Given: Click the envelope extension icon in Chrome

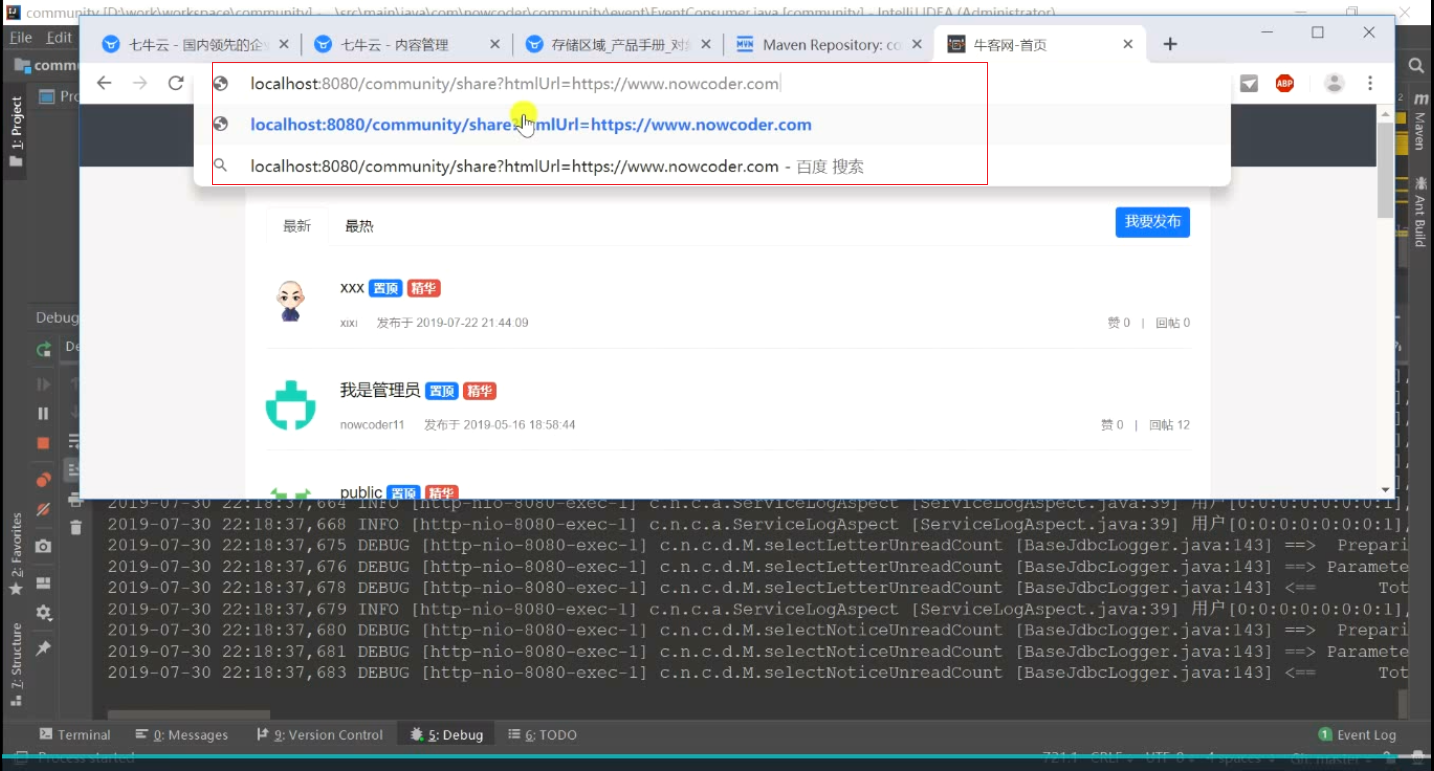Looking at the screenshot, I should 1249,84.
